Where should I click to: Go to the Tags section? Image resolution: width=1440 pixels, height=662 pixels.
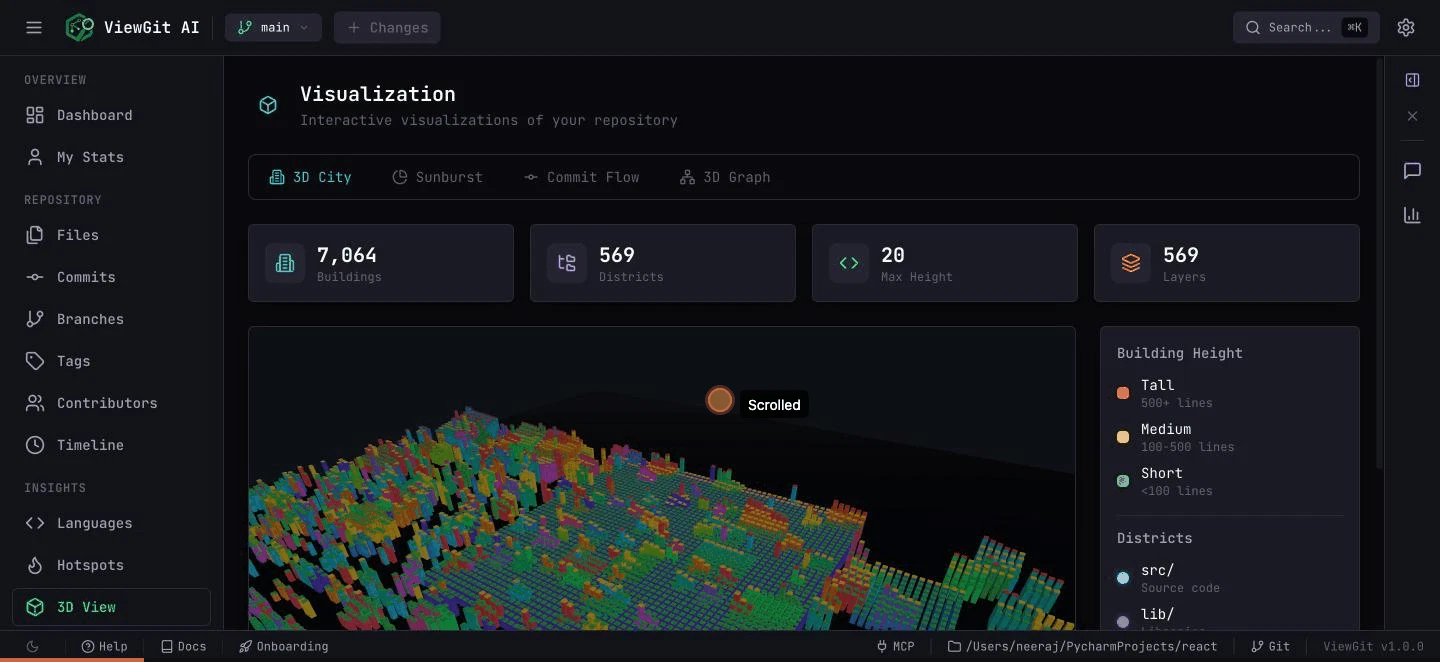point(111,361)
